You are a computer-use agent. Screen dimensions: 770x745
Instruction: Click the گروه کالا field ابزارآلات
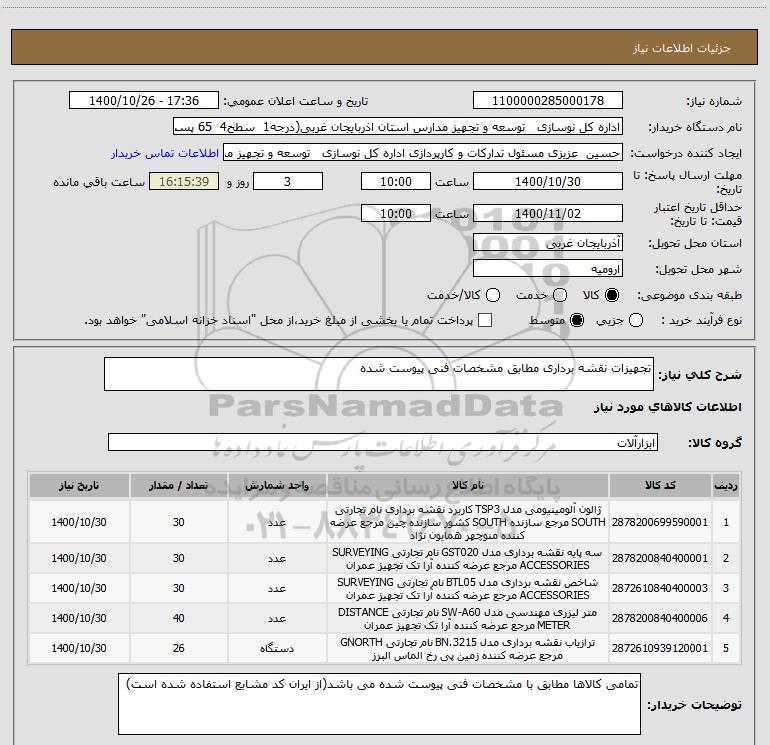(383, 442)
